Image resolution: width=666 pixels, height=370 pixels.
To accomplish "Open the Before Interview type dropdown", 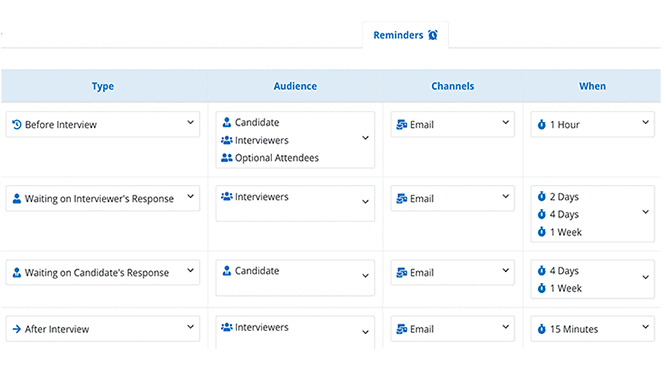I will [103, 124].
